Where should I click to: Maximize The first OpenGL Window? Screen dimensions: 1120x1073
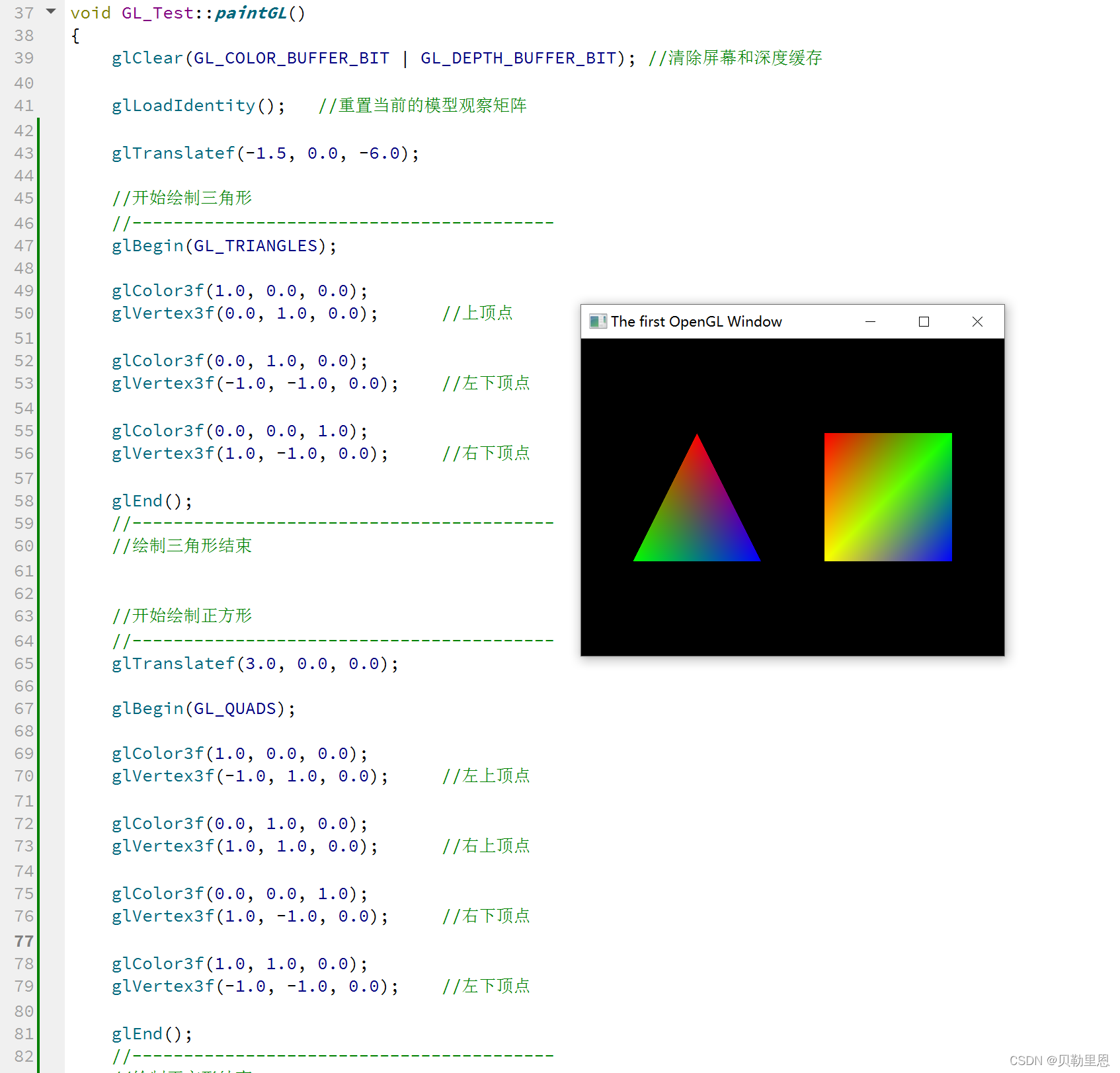(x=924, y=321)
